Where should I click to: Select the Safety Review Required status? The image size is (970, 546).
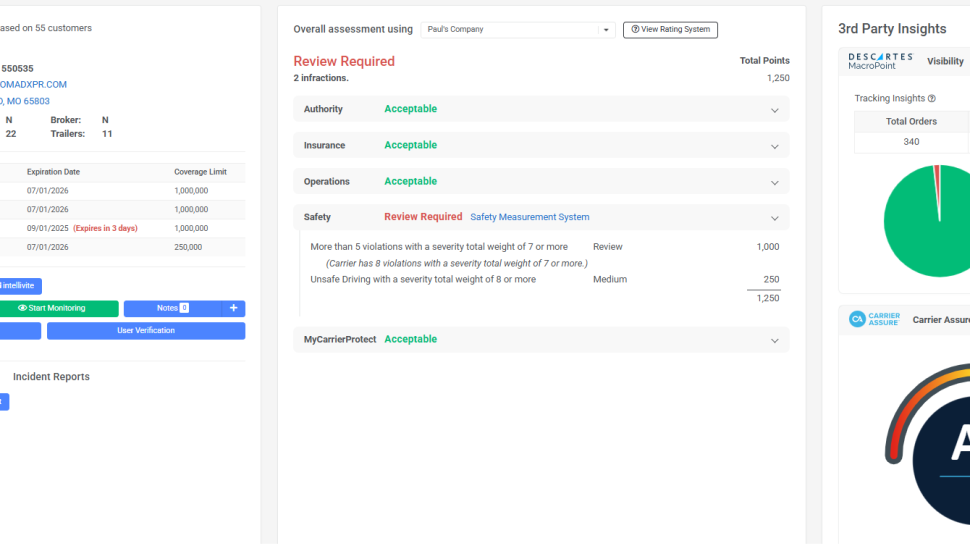point(423,216)
